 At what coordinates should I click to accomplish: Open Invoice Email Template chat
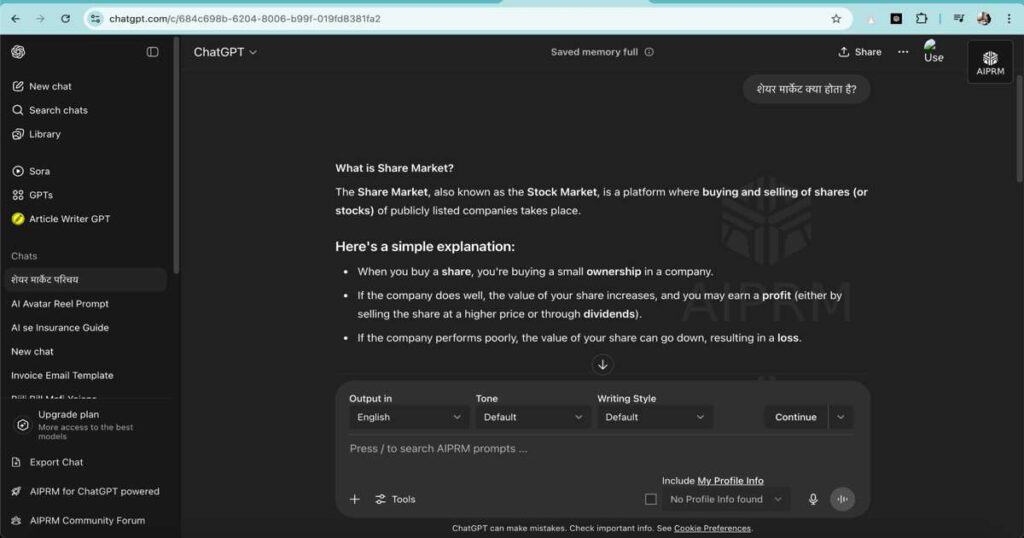pyautogui.click(x=62, y=375)
